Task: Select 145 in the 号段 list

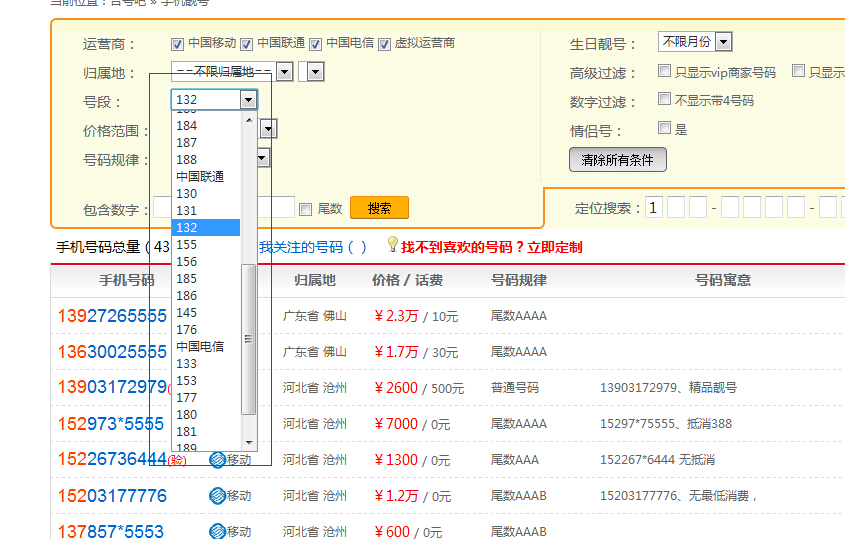Action: click(206, 313)
